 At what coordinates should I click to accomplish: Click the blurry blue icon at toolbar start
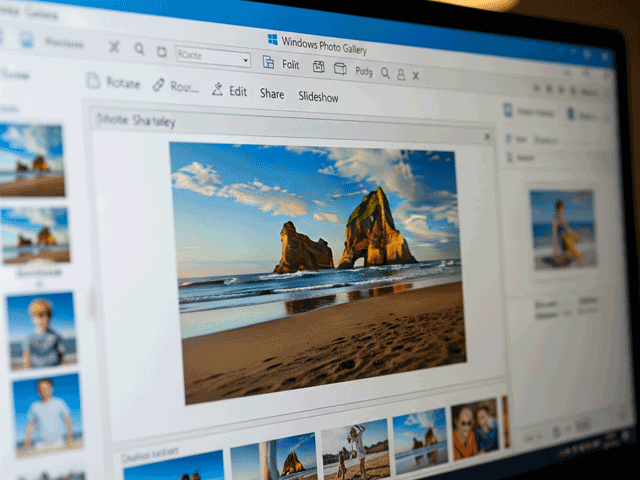pyautogui.click(x=27, y=40)
